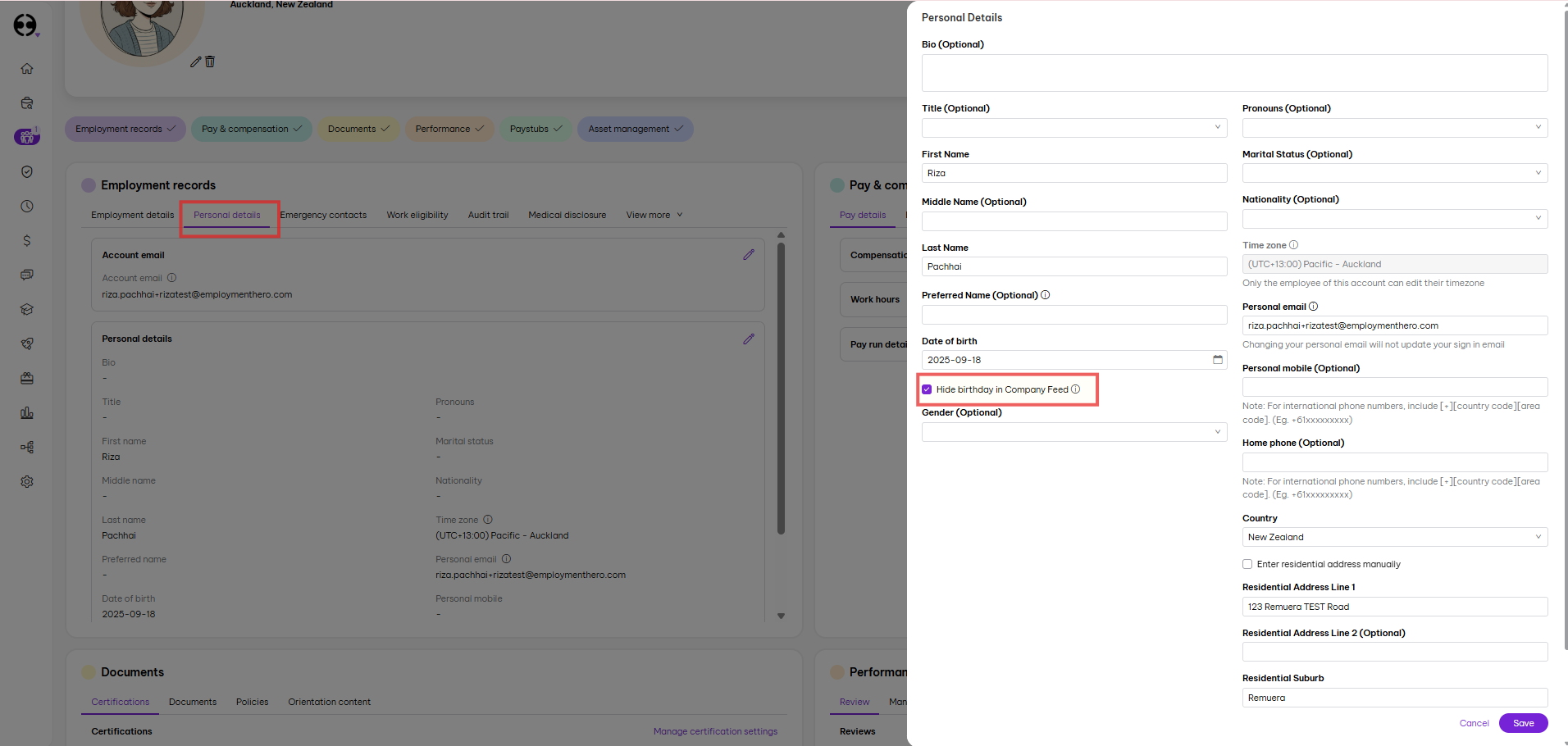The image size is (1568, 746).
Task: Expand the Gender dropdown
Action: [1073, 432]
